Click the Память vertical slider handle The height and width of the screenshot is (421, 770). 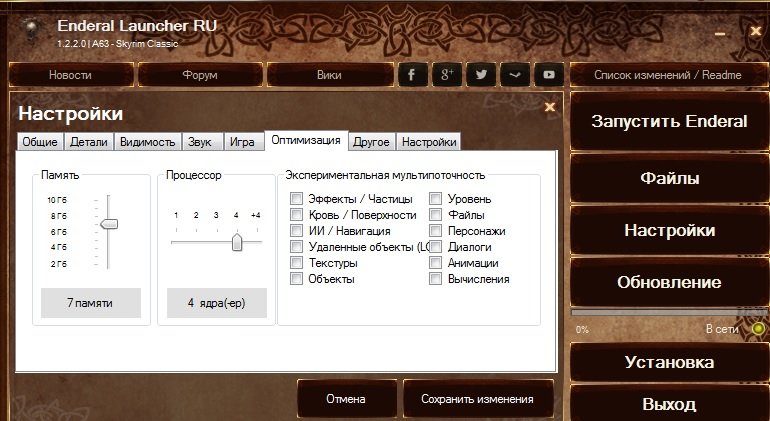[109, 224]
